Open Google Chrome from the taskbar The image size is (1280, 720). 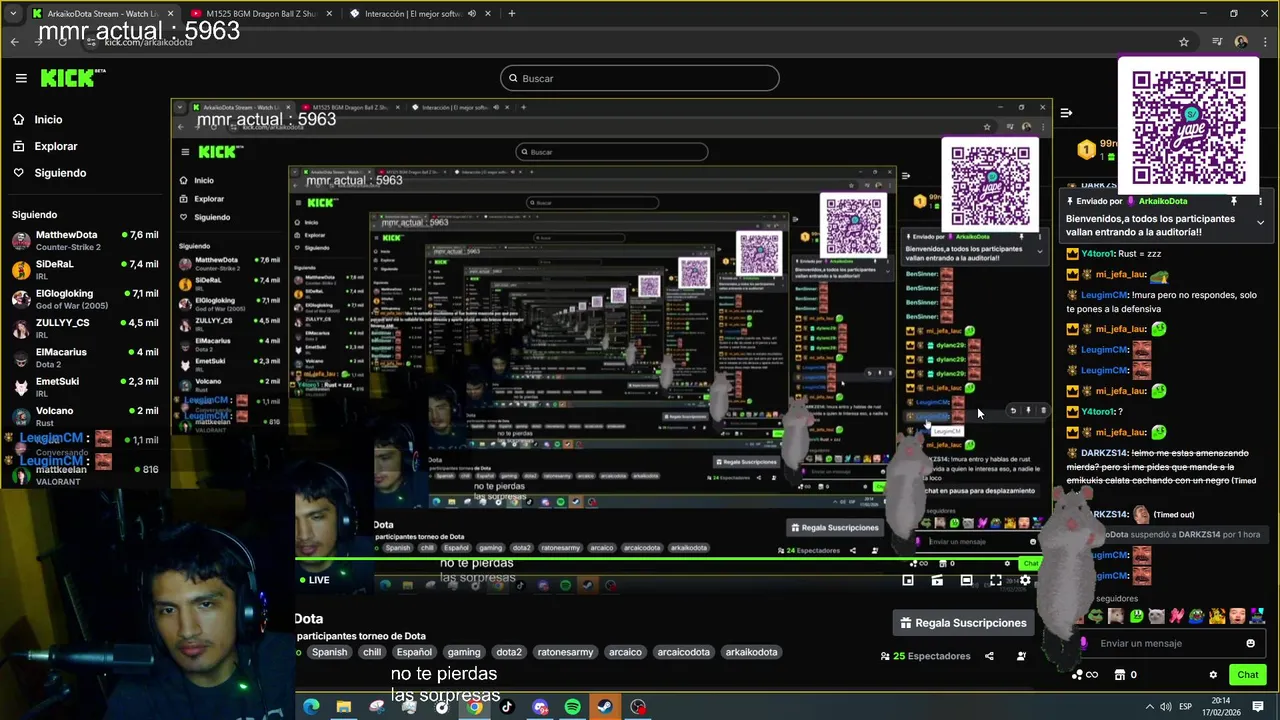click(x=474, y=707)
